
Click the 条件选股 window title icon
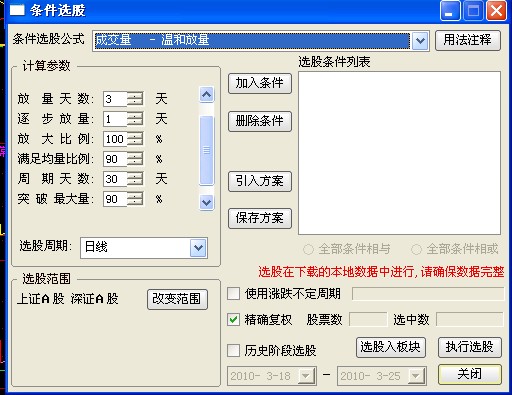pos(17,11)
